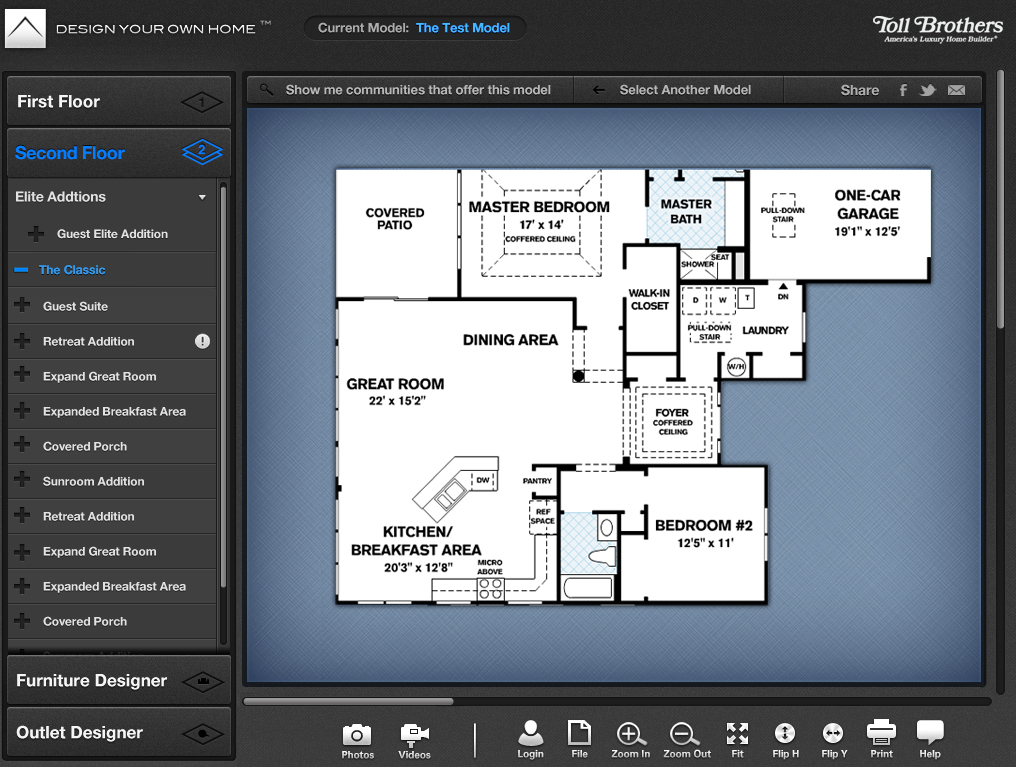
Task: Share the model on Facebook
Action: tap(903, 89)
